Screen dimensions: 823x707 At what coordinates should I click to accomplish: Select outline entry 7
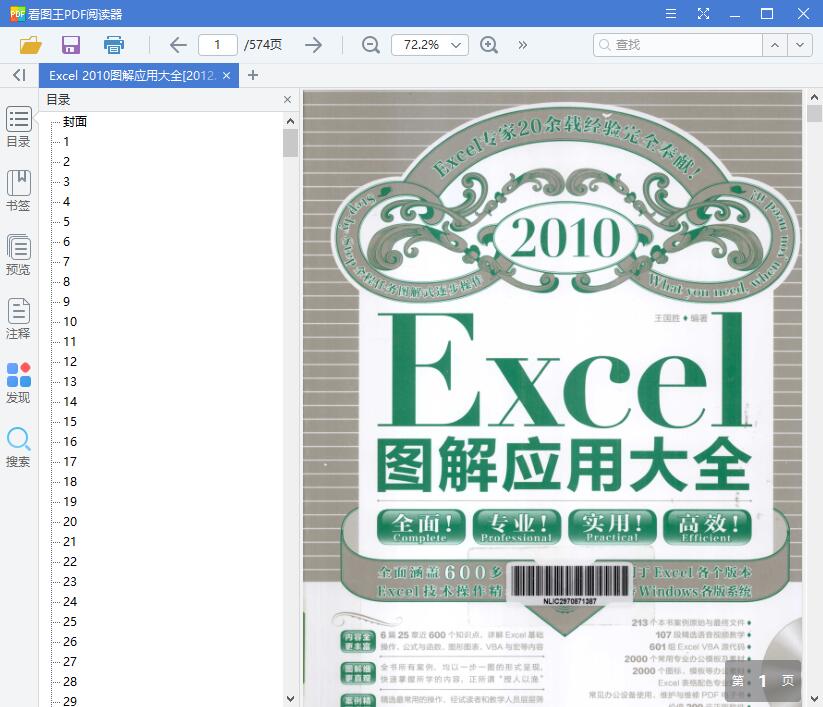[x=66, y=261]
